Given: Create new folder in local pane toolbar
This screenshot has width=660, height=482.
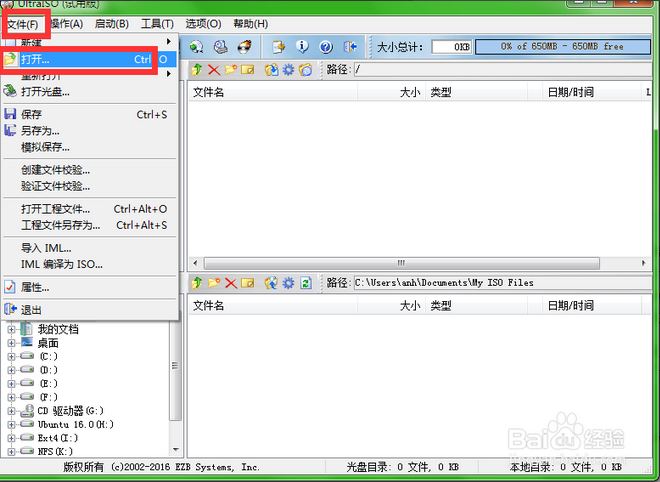Looking at the screenshot, I should [214, 283].
